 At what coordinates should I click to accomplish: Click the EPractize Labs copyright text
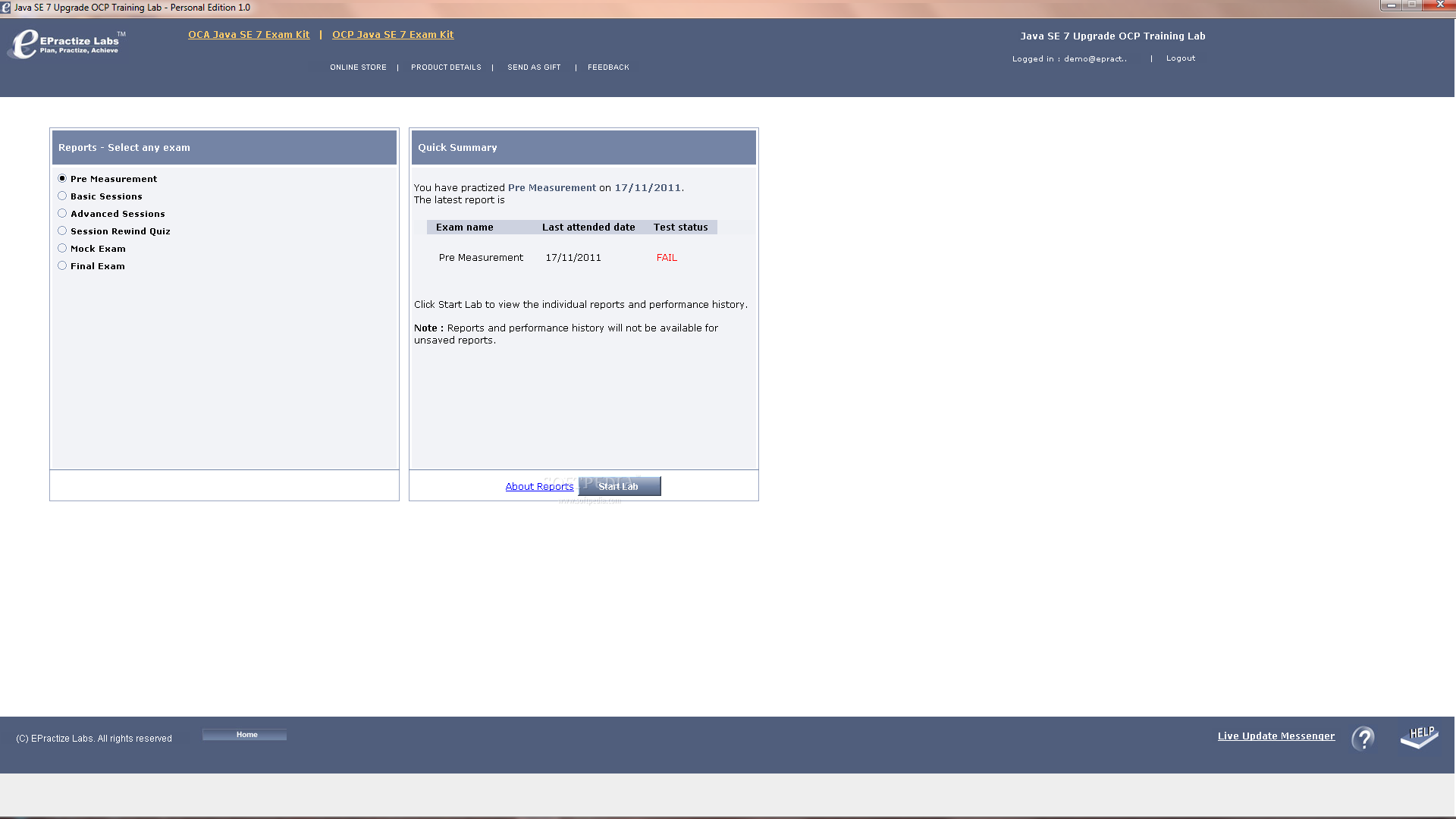point(94,739)
